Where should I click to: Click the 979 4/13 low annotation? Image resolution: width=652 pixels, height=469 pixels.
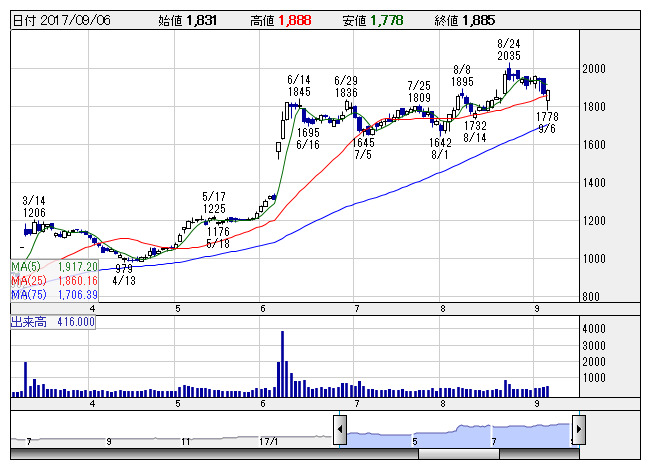click(124, 275)
